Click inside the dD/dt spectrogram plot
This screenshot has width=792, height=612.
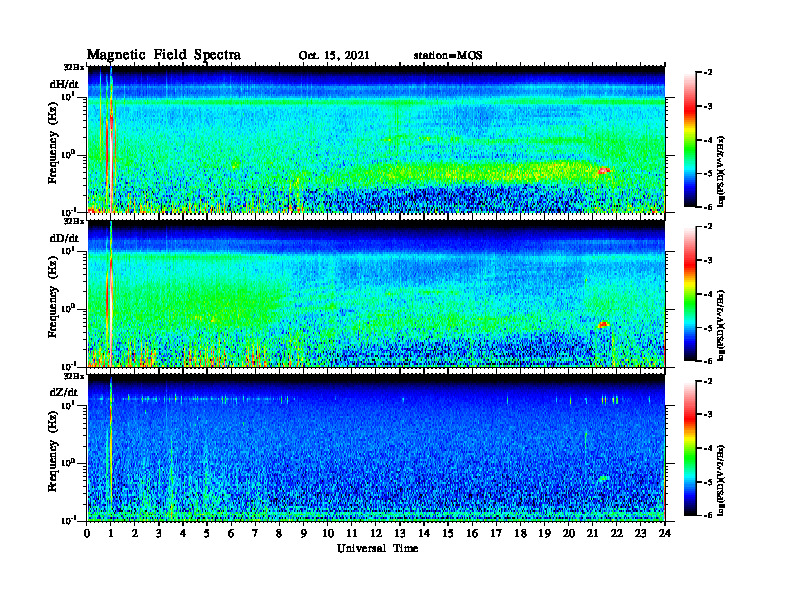tap(376, 294)
